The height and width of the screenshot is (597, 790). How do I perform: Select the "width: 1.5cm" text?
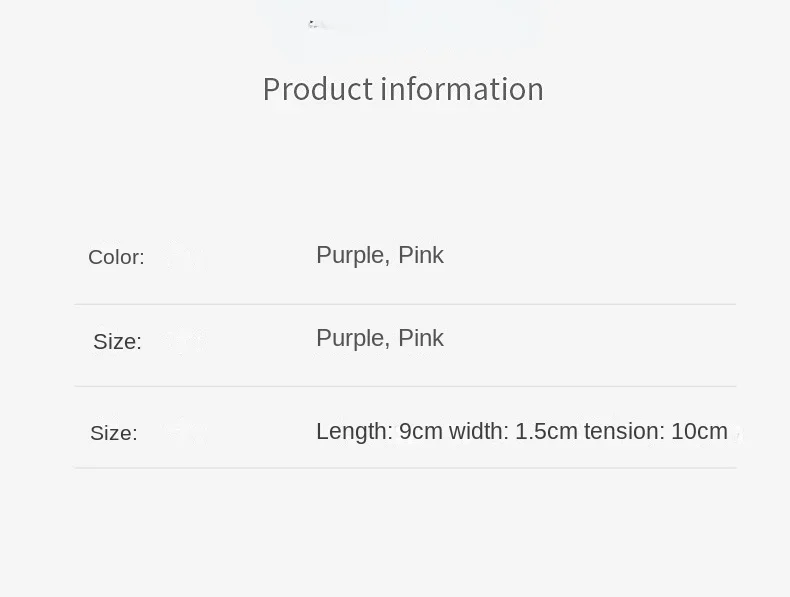(513, 431)
